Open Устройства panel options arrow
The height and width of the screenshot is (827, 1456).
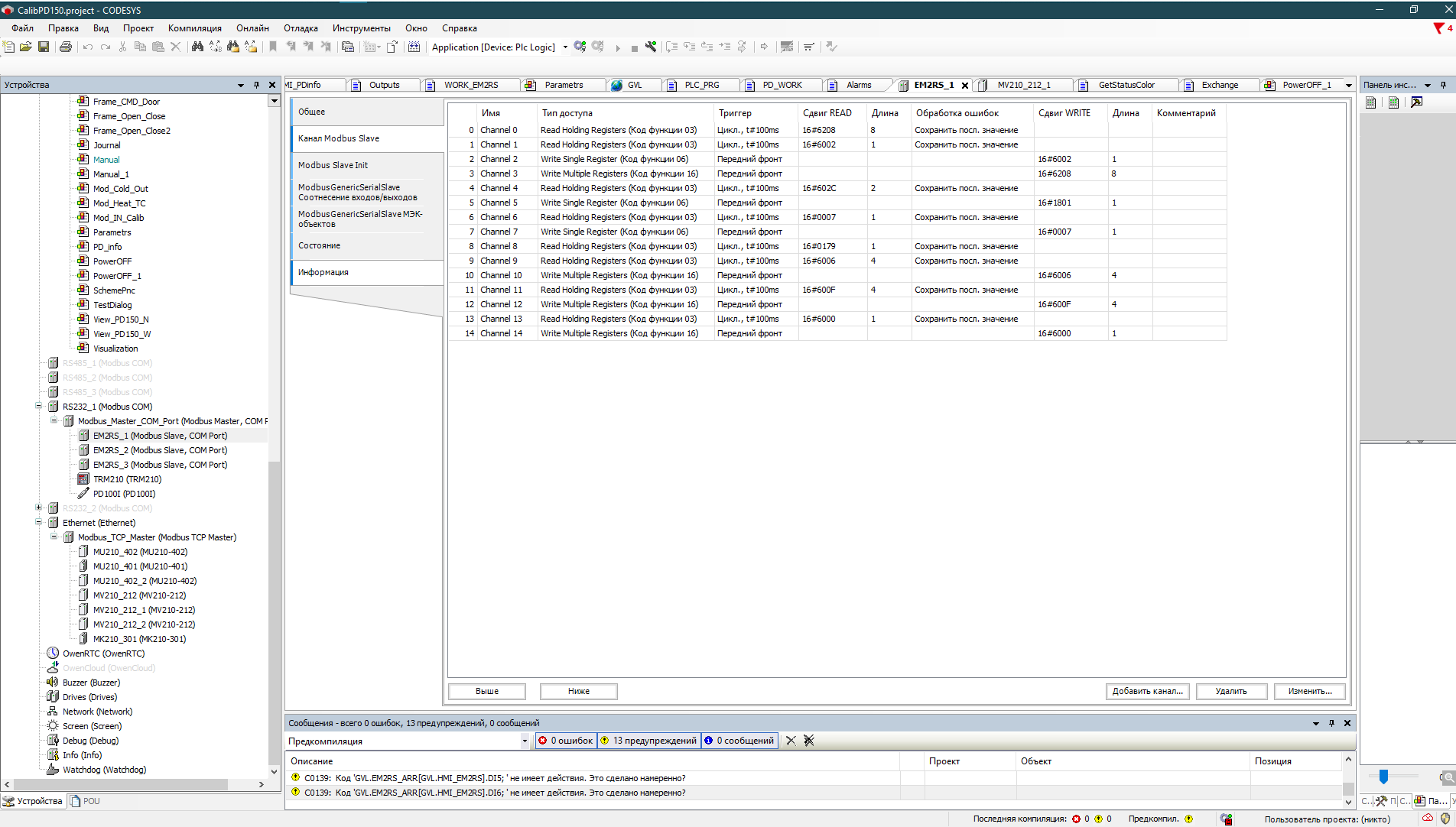(x=241, y=85)
